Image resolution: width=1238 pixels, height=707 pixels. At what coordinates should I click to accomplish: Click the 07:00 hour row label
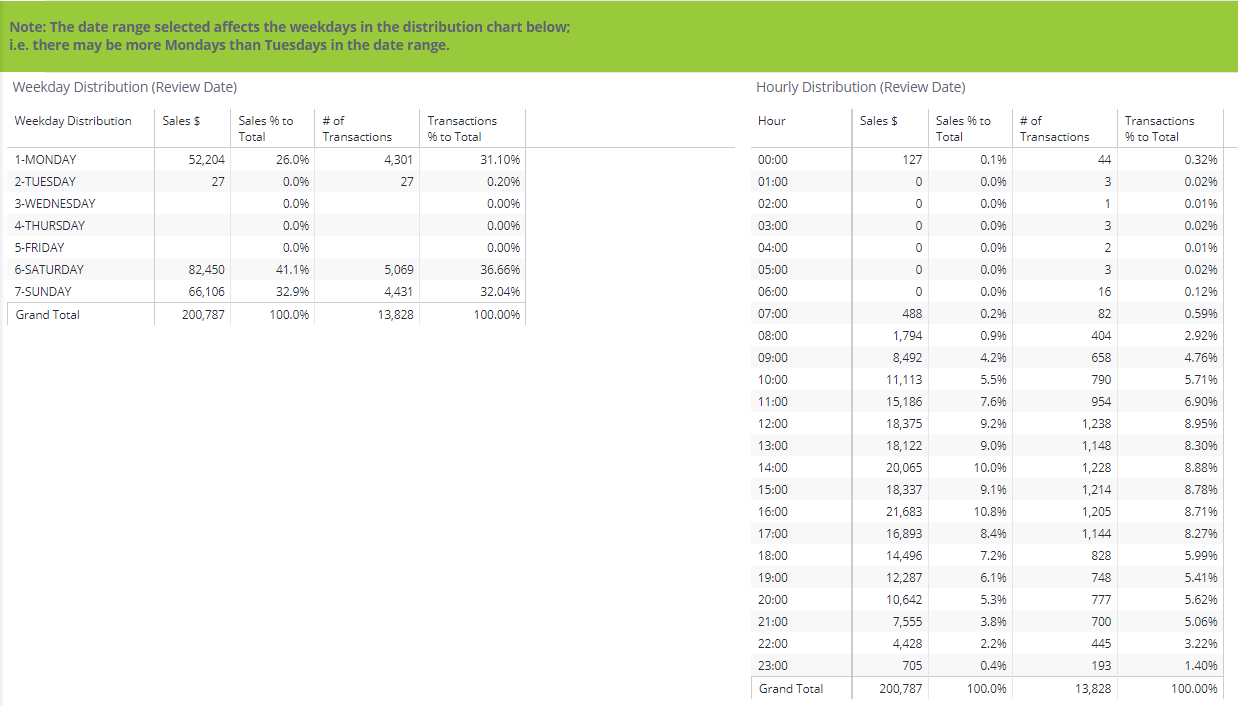click(773, 314)
